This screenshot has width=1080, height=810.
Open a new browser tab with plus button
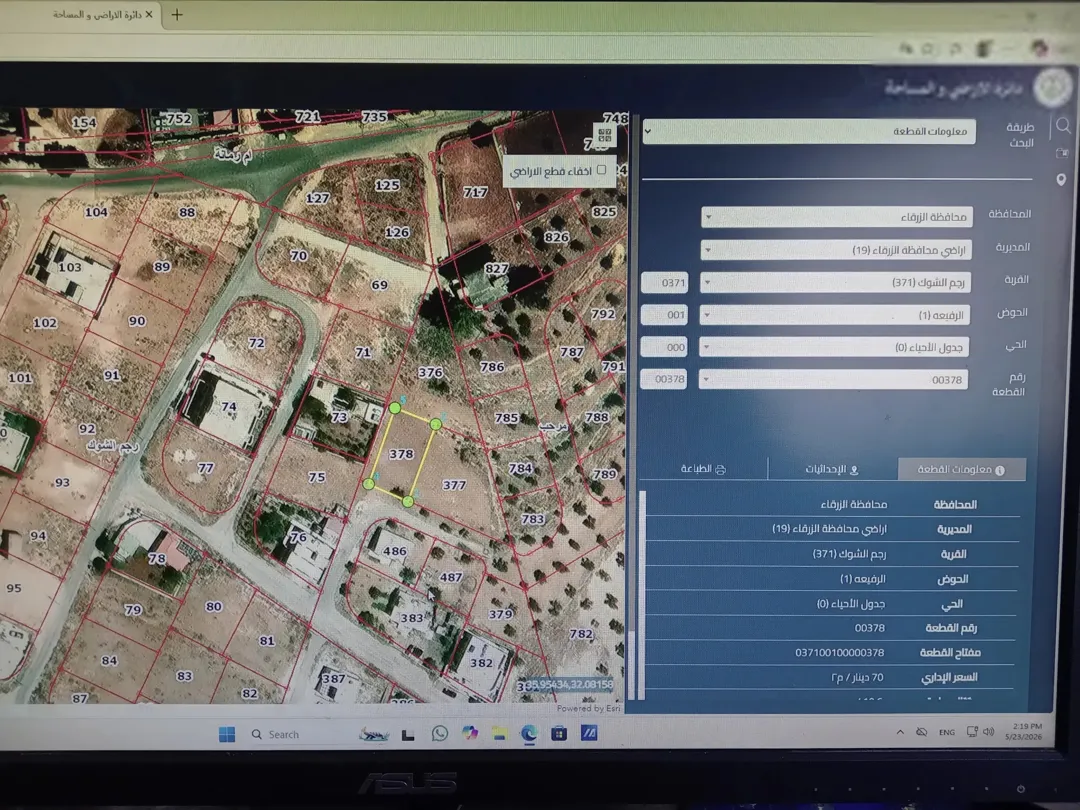point(177,14)
